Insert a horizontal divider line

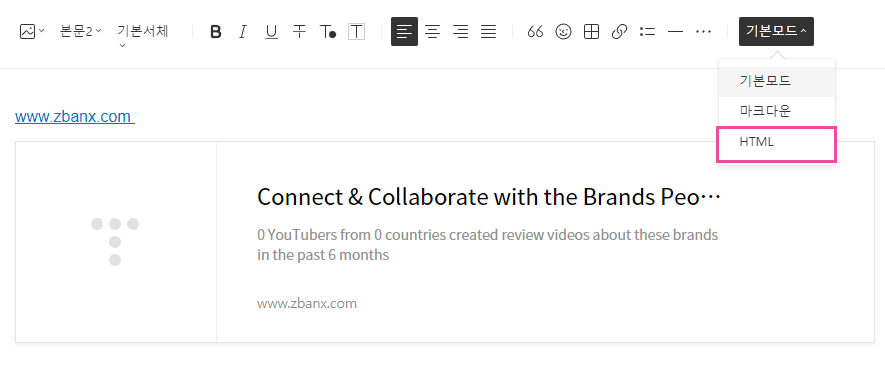[675, 32]
